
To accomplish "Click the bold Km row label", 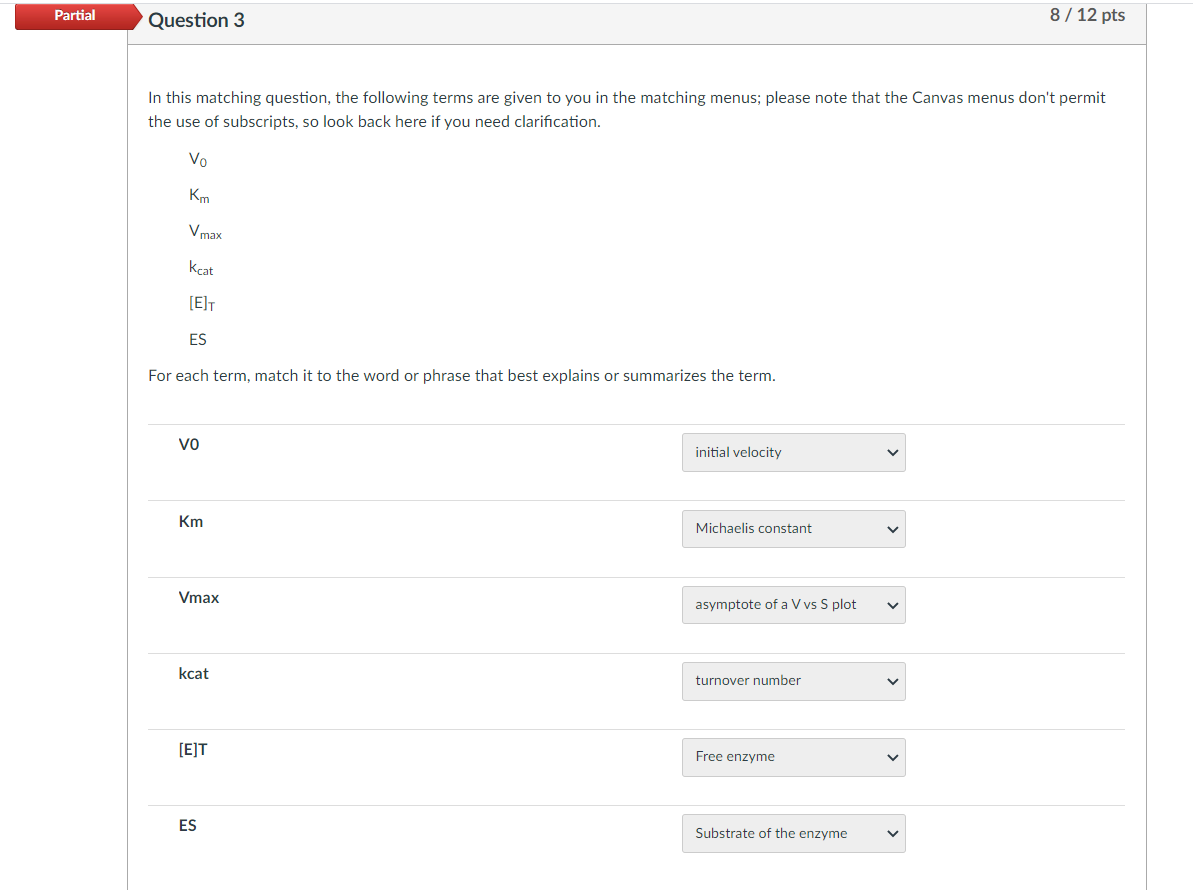I will (191, 521).
